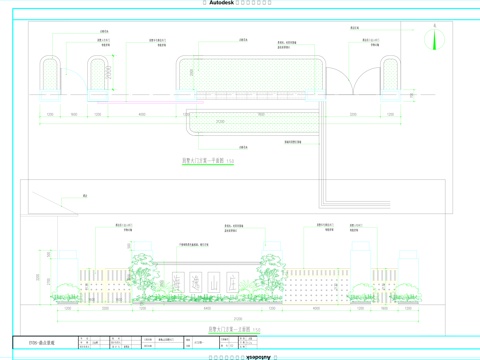Select the lower hatched planter in plan view
This screenshot has height=360, width=480.
pos(253,122)
